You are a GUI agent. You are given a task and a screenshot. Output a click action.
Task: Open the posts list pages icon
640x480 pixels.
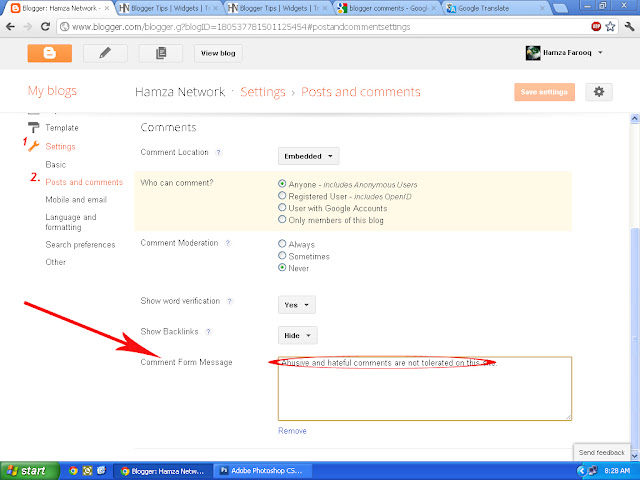pyautogui.click(x=161, y=53)
